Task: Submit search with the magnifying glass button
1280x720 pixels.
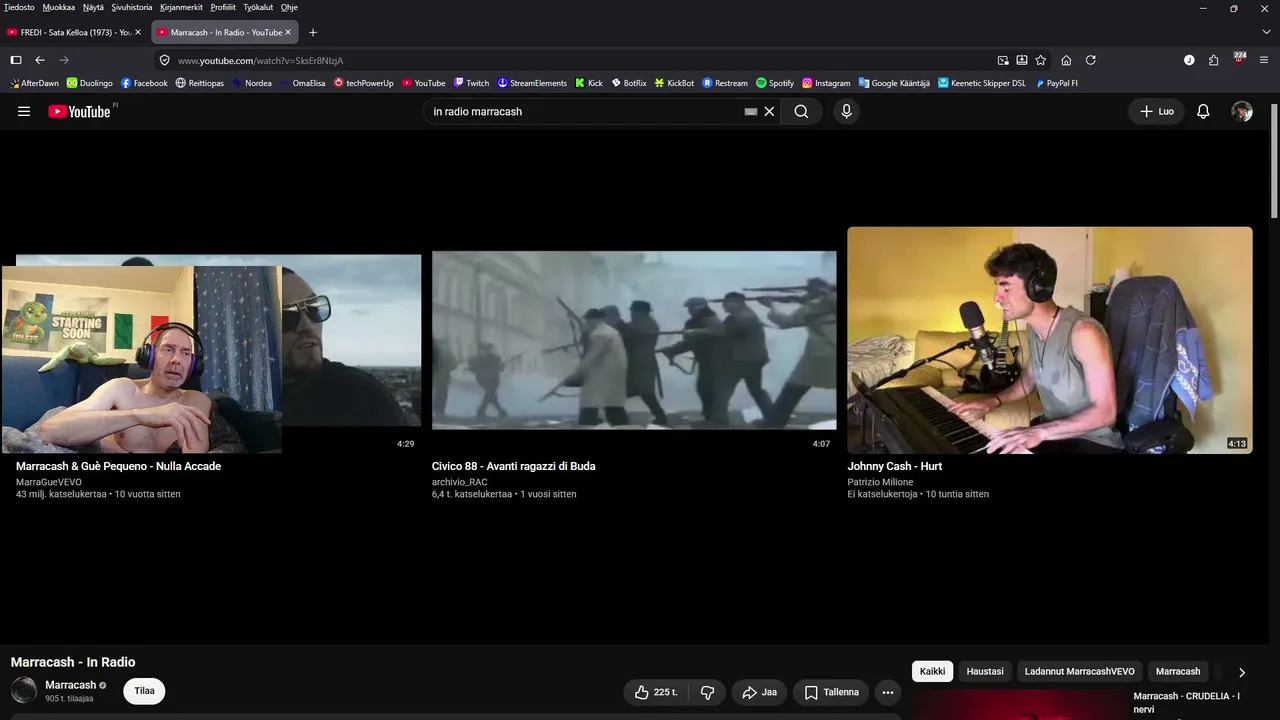Action: coord(801,111)
